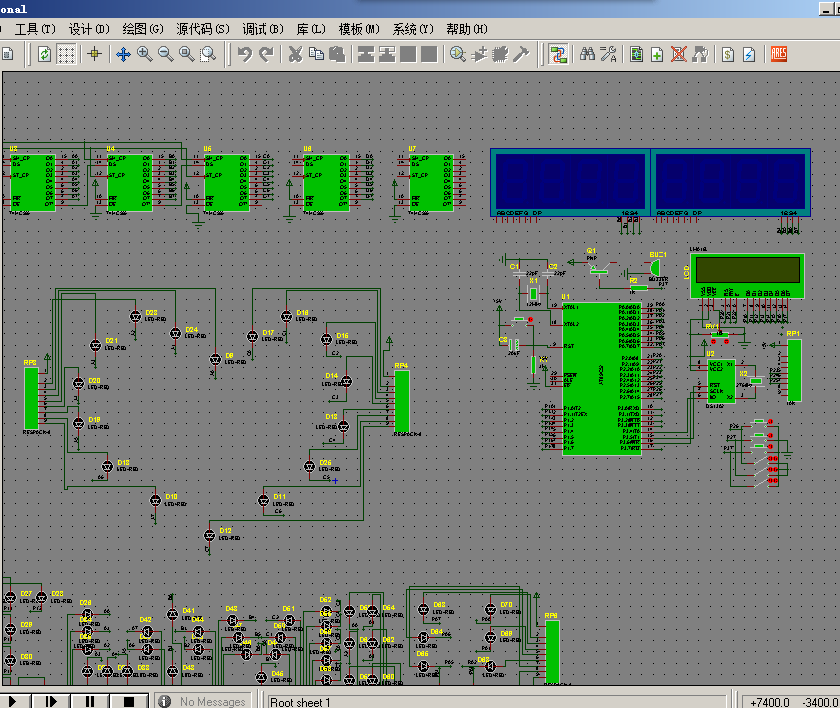
Task: Click the Make Device icon
Action: [x=479, y=54]
